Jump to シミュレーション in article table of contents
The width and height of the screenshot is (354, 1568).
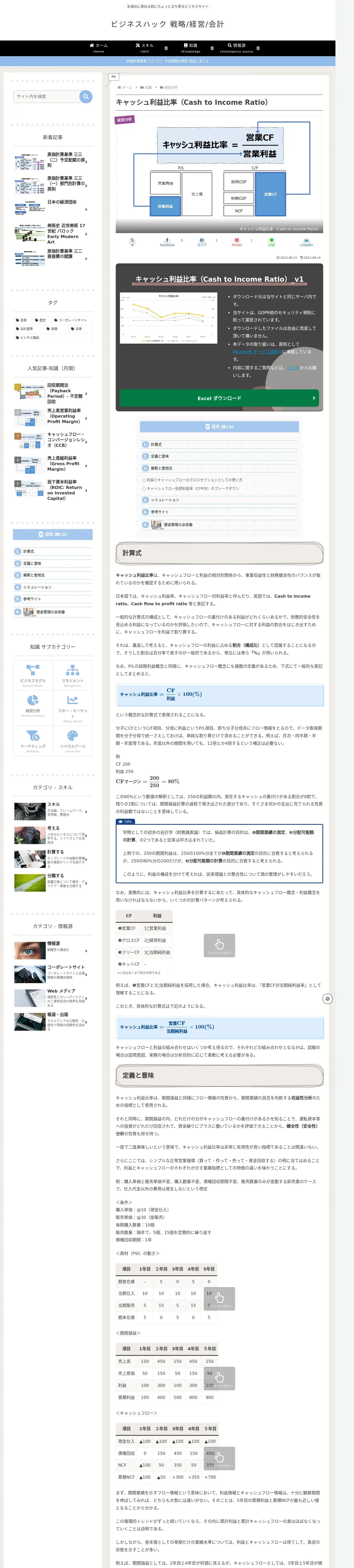coord(161,500)
